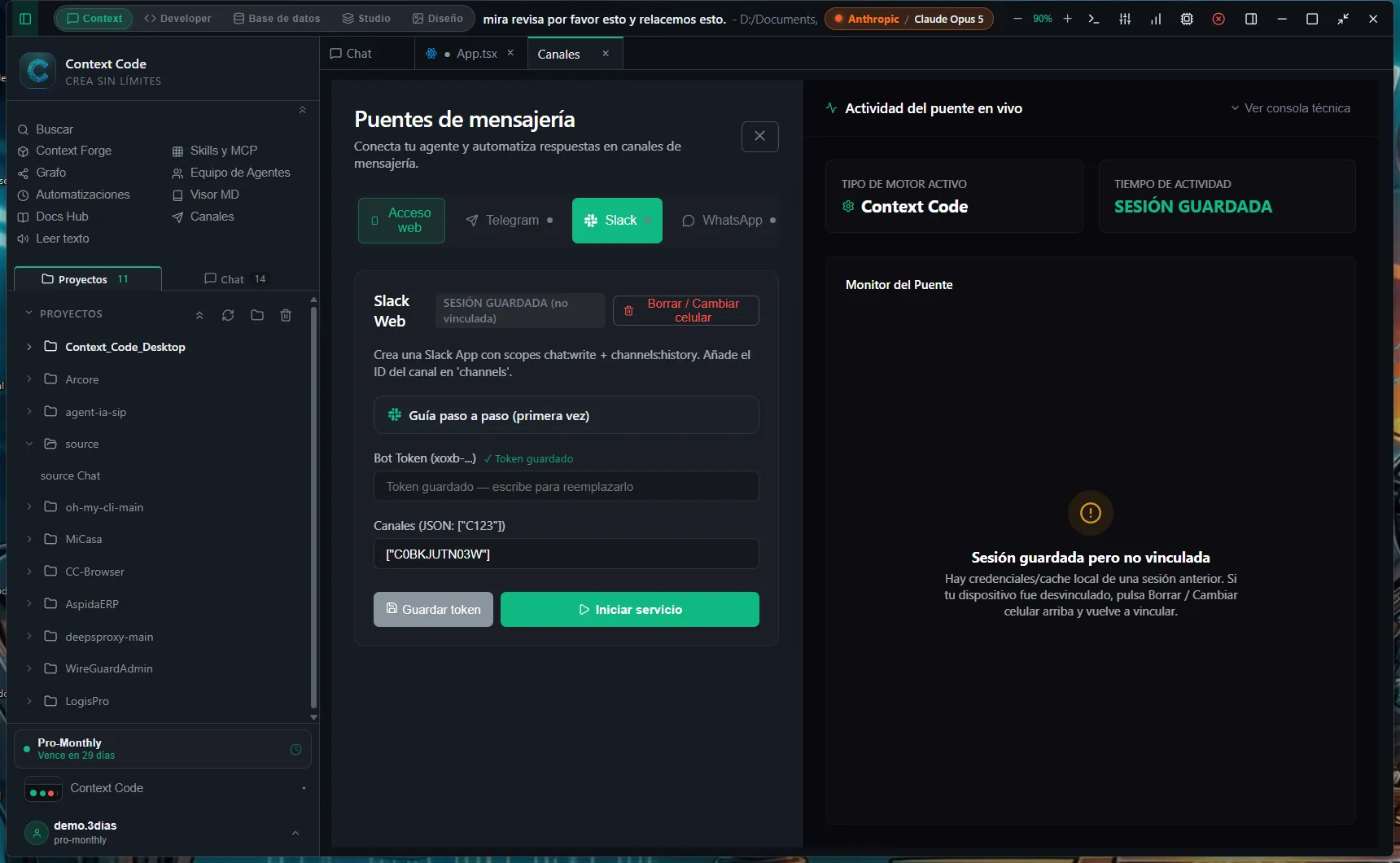Expand the demo.3dias account menu

(x=295, y=832)
